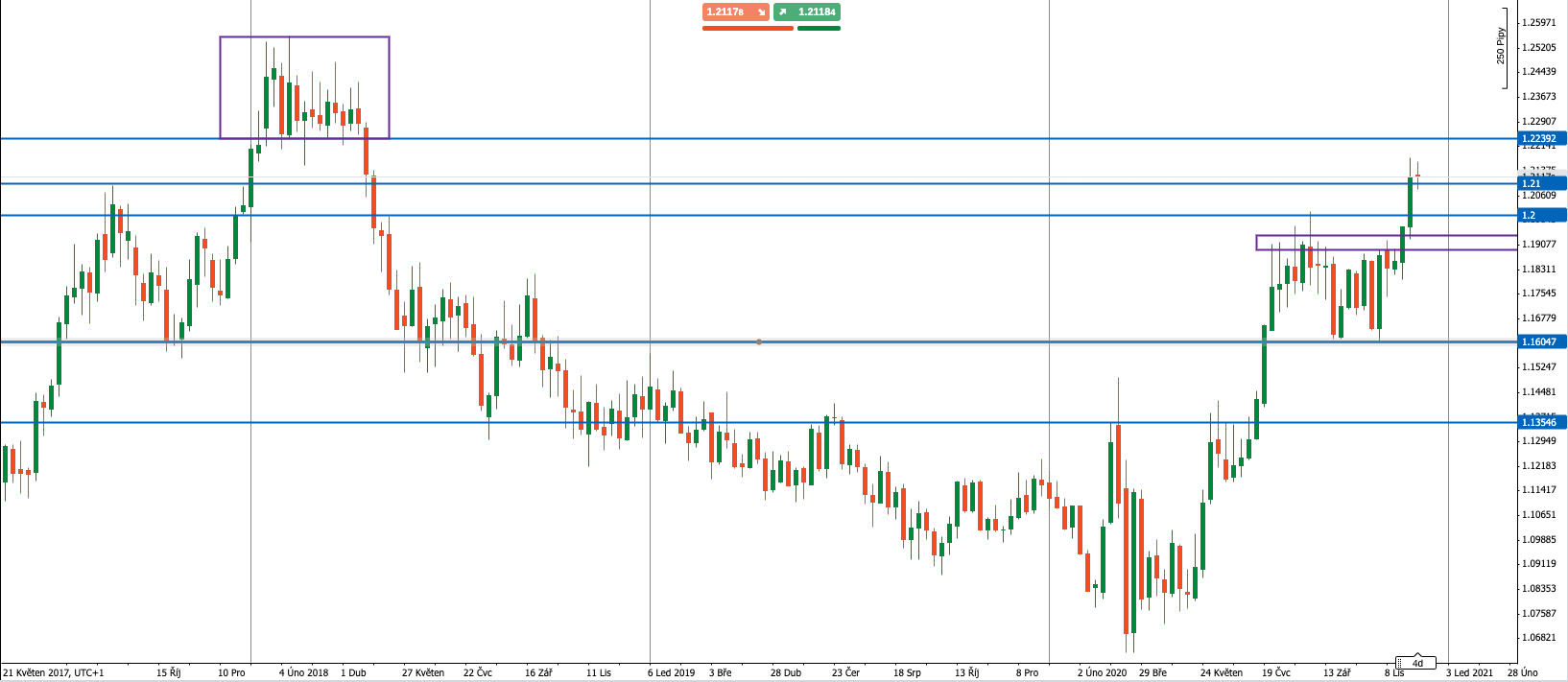Click the '8 Pro' date label

pyautogui.click(x=1027, y=672)
